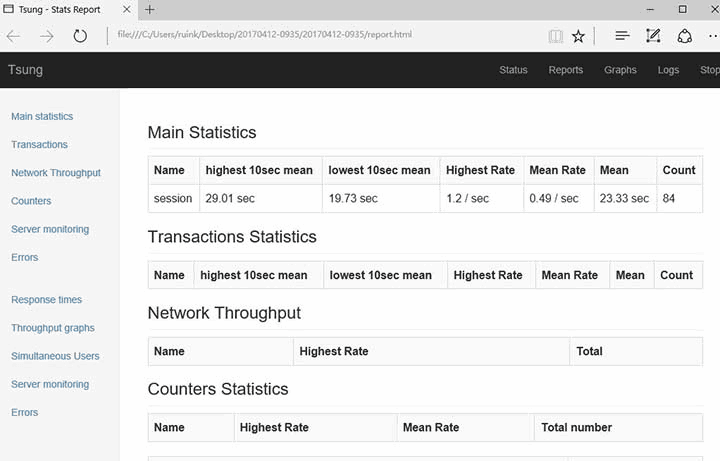Jump to Main statistics in sidebar
This screenshot has height=461, width=720.
(42, 116)
